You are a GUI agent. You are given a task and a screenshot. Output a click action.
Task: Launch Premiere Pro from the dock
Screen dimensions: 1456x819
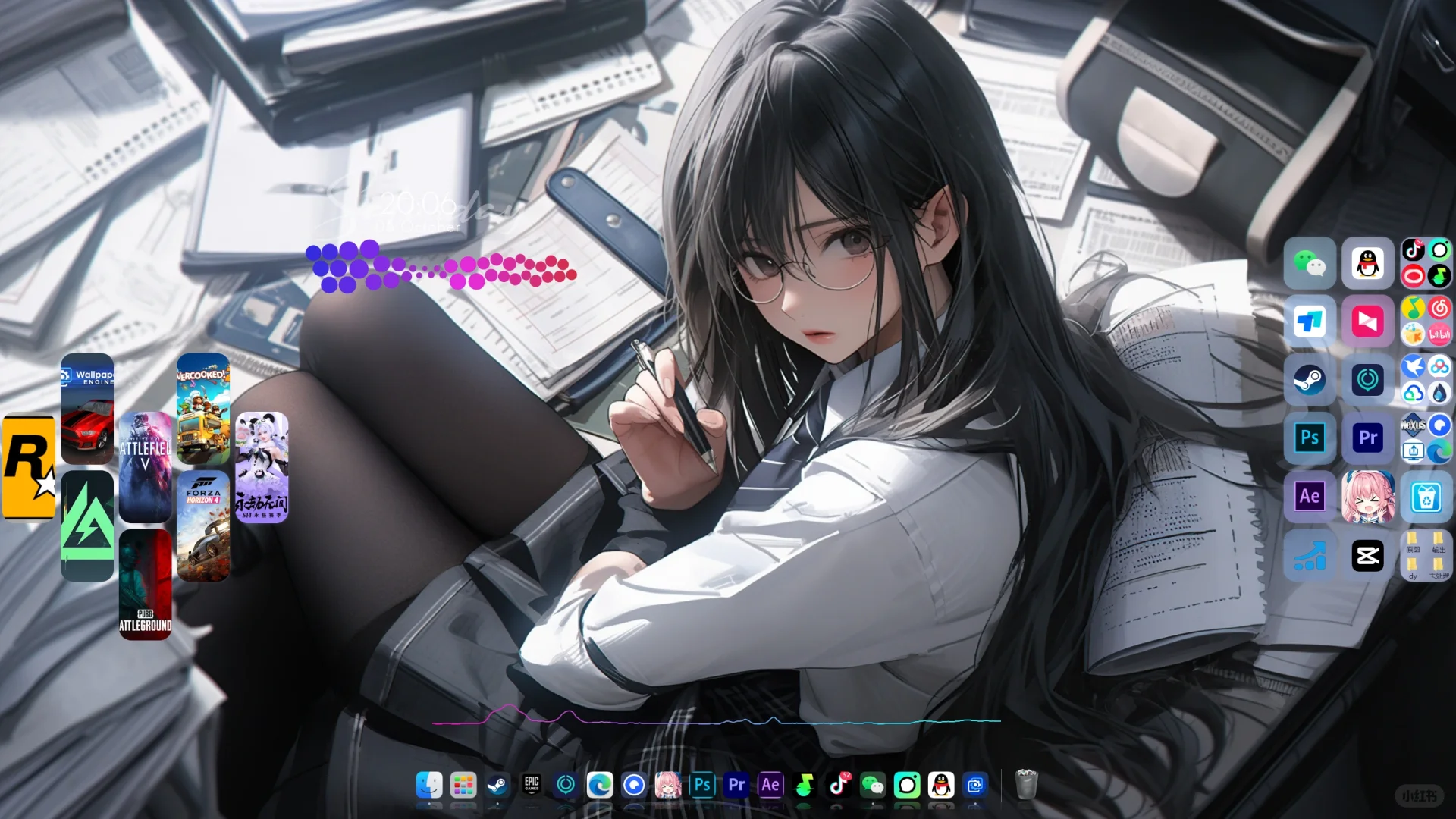coord(736,785)
